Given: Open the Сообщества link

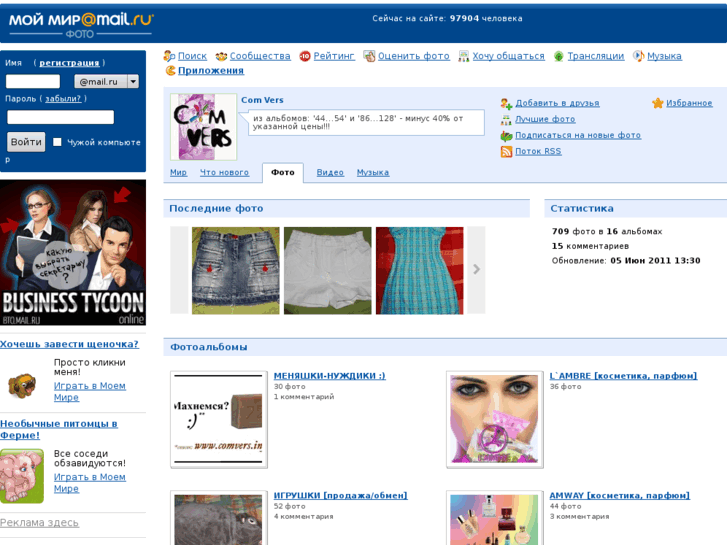Looking at the screenshot, I should 260,56.
